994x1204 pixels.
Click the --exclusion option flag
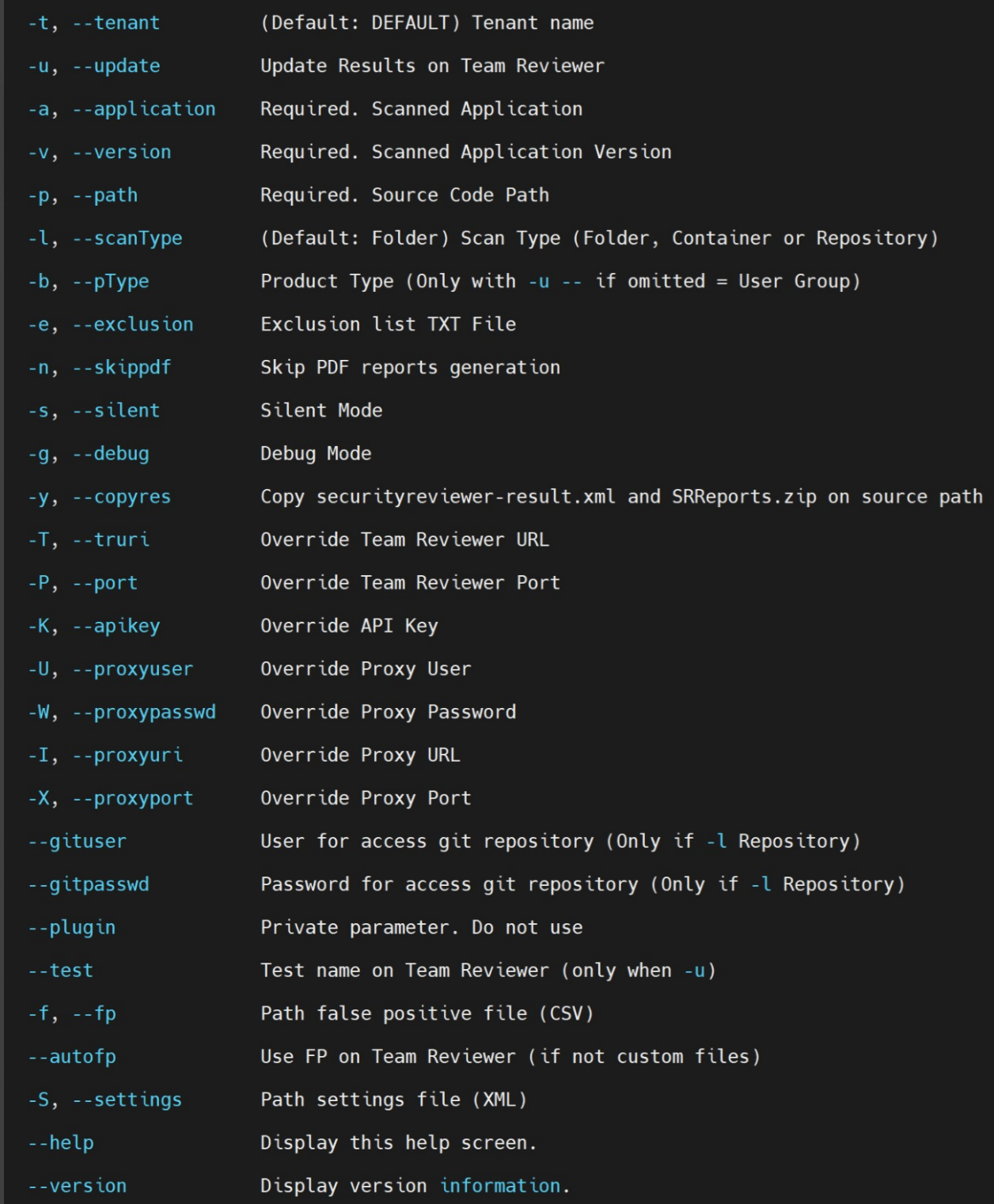point(132,324)
